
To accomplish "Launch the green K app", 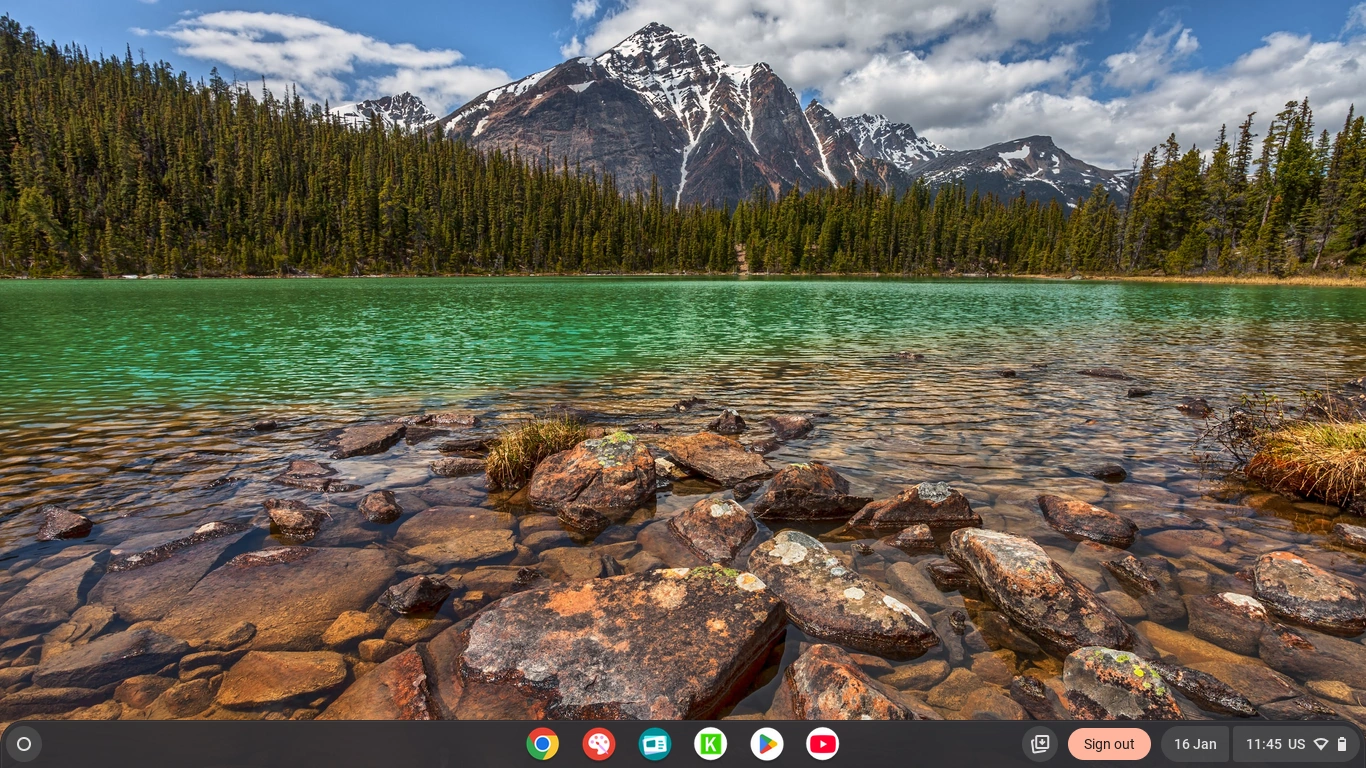I will pyautogui.click(x=711, y=744).
